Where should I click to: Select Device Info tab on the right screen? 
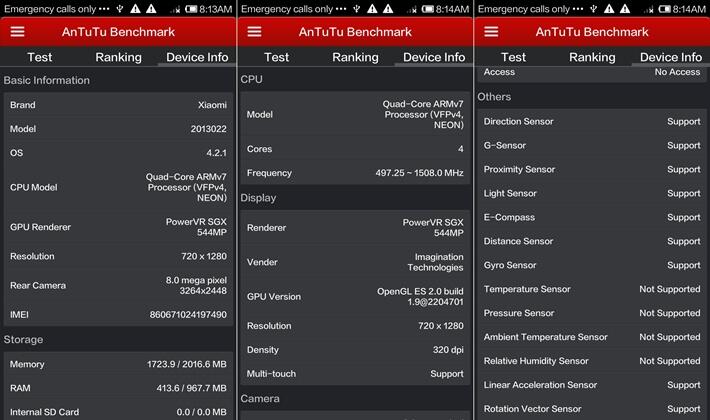(670, 57)
